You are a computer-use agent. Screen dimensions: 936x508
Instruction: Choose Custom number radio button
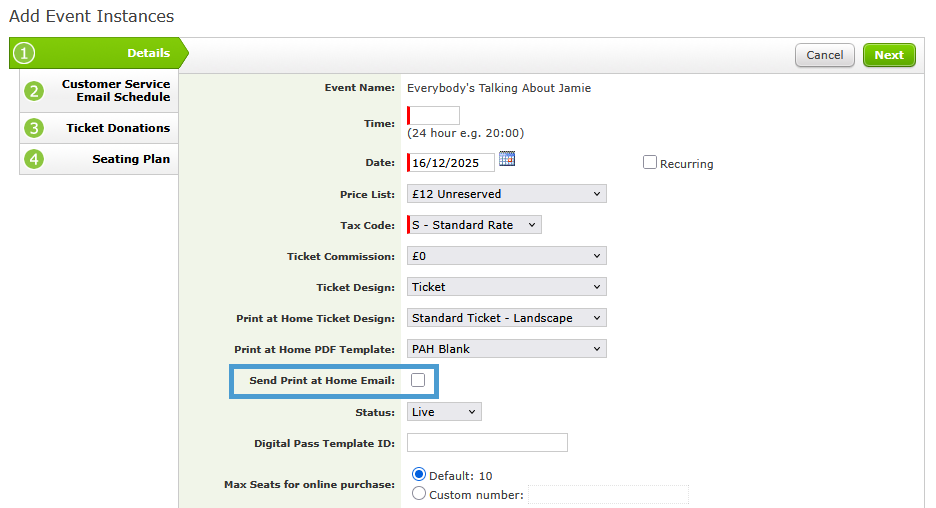(x=419, y=494)
